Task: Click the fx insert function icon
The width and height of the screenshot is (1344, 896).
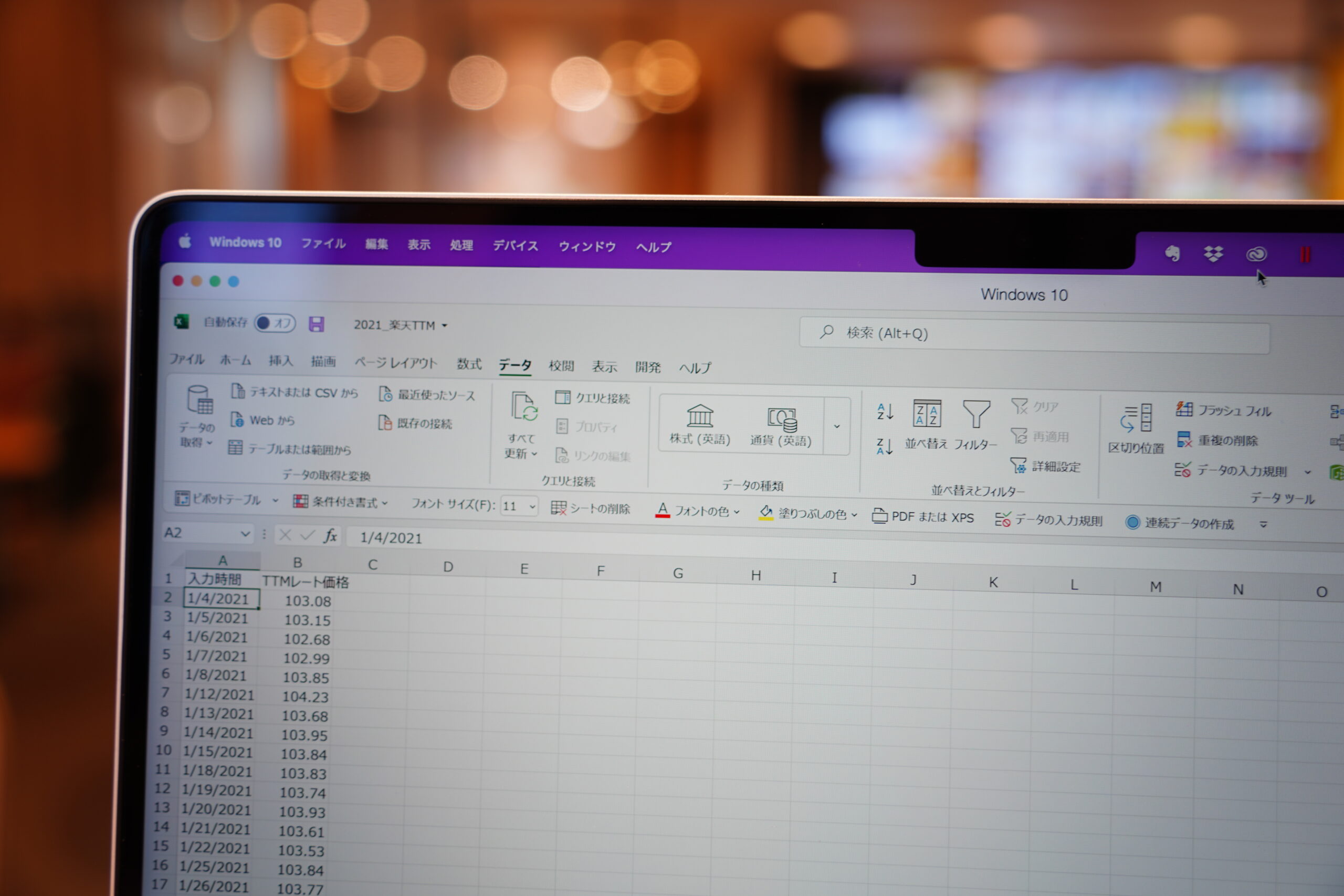Action: click(x=330, y=535)
